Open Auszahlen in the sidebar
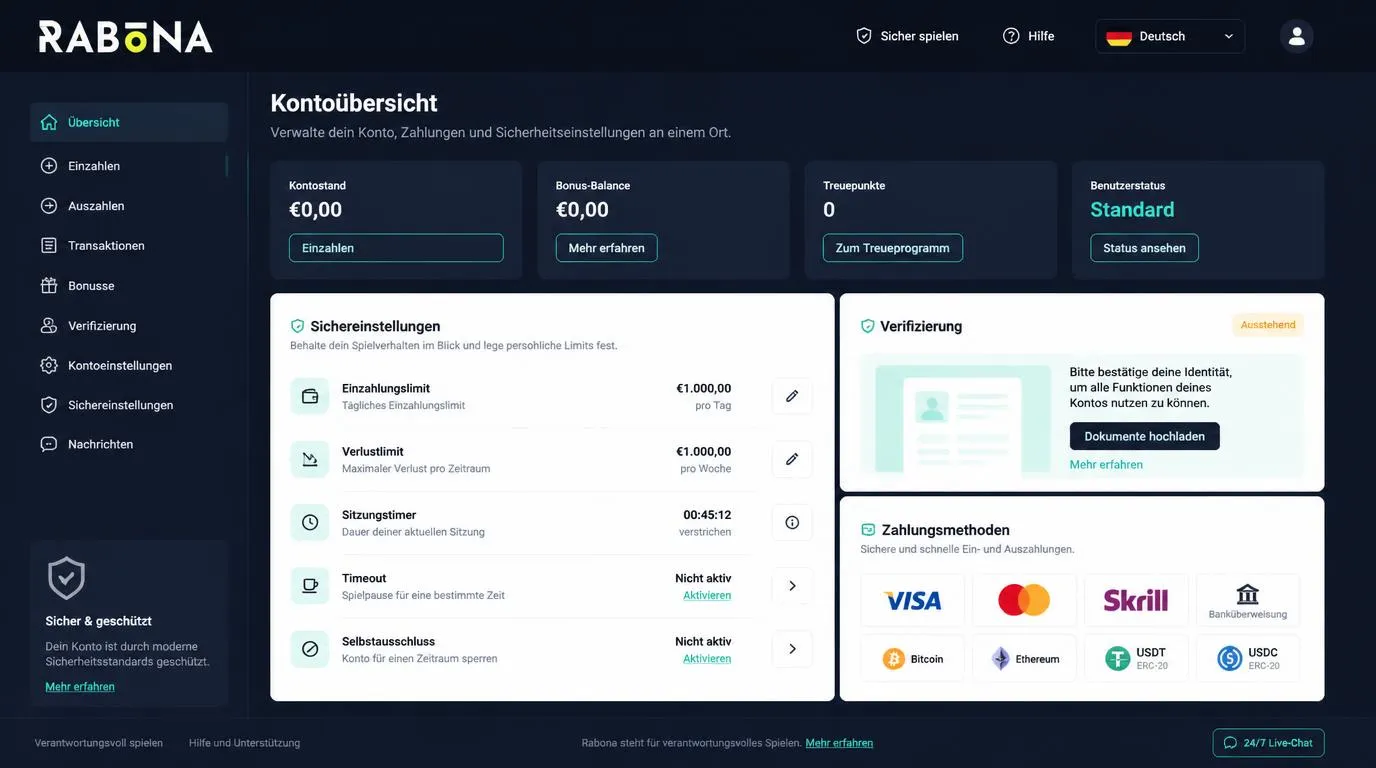1376x768 pixels. [129, 206]
